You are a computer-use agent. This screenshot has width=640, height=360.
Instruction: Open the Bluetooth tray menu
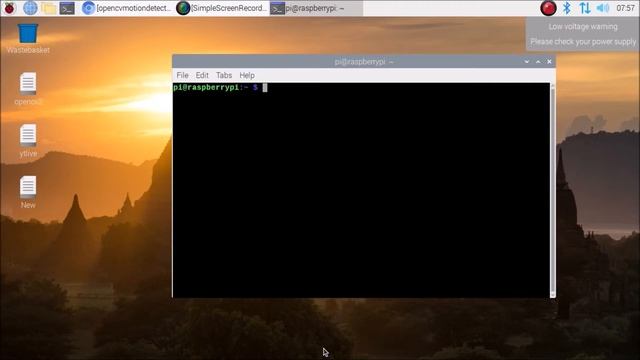pyautogui.click(x=567, y=8)
